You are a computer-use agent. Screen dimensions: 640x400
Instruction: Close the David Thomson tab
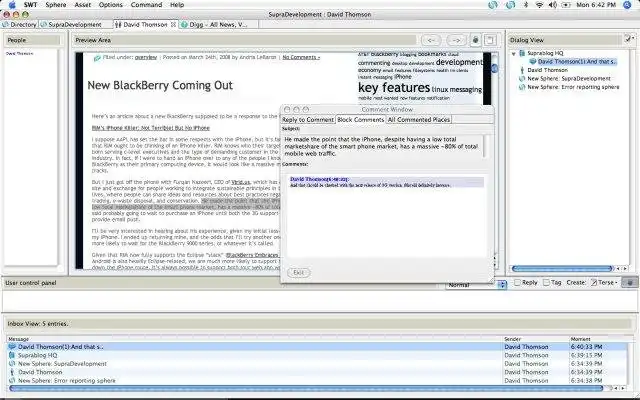(x=173, y=24)
